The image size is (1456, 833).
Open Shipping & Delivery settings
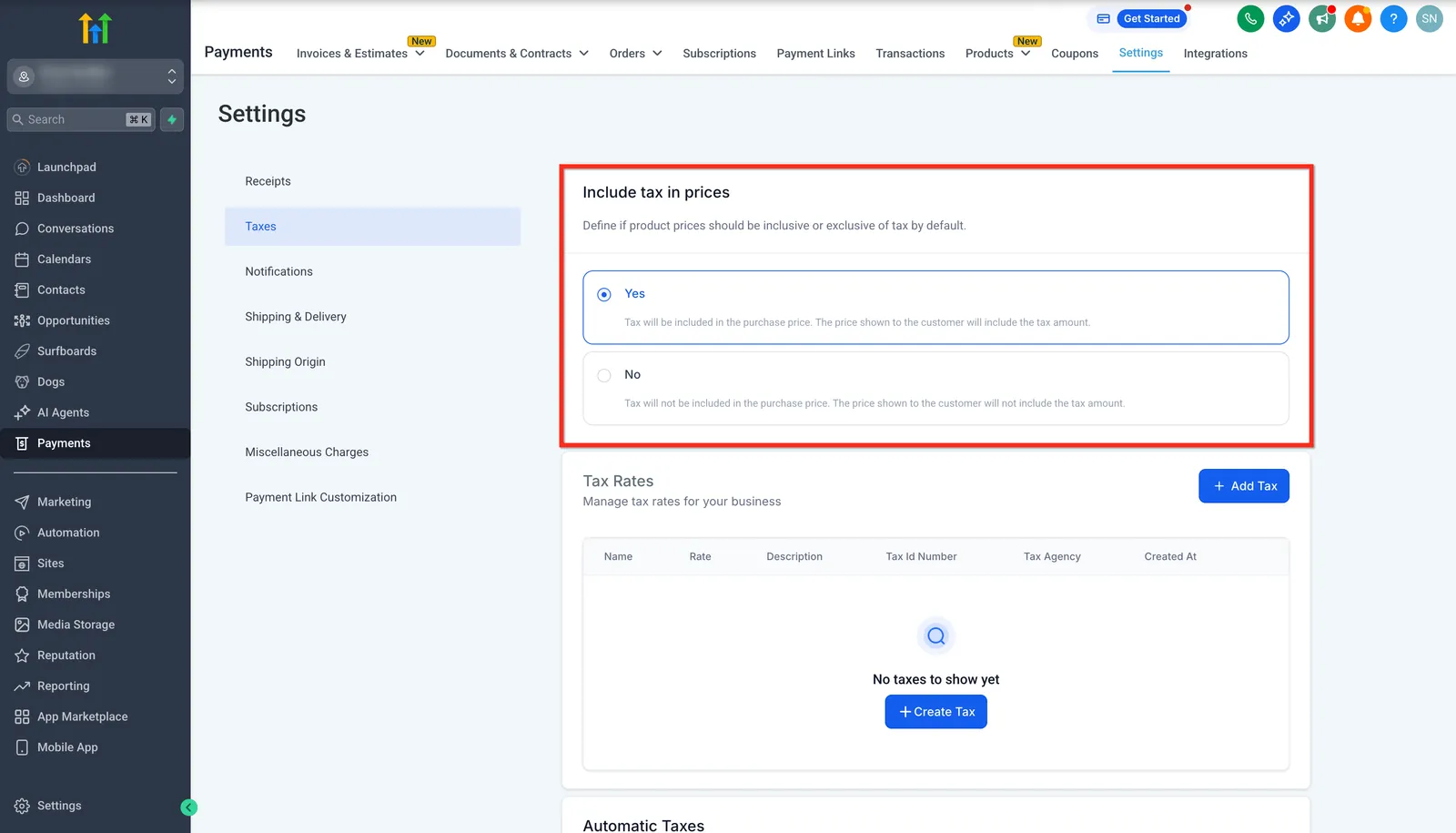pos(372,317)
